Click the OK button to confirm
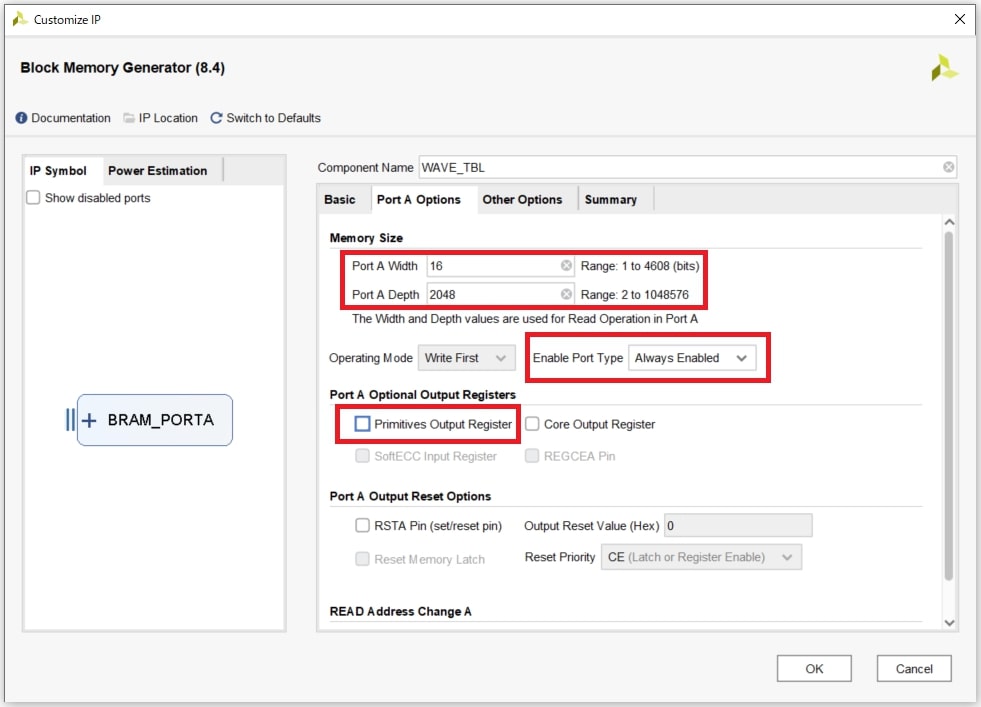Viewport: 981px width, 707px height. point(813,668)
